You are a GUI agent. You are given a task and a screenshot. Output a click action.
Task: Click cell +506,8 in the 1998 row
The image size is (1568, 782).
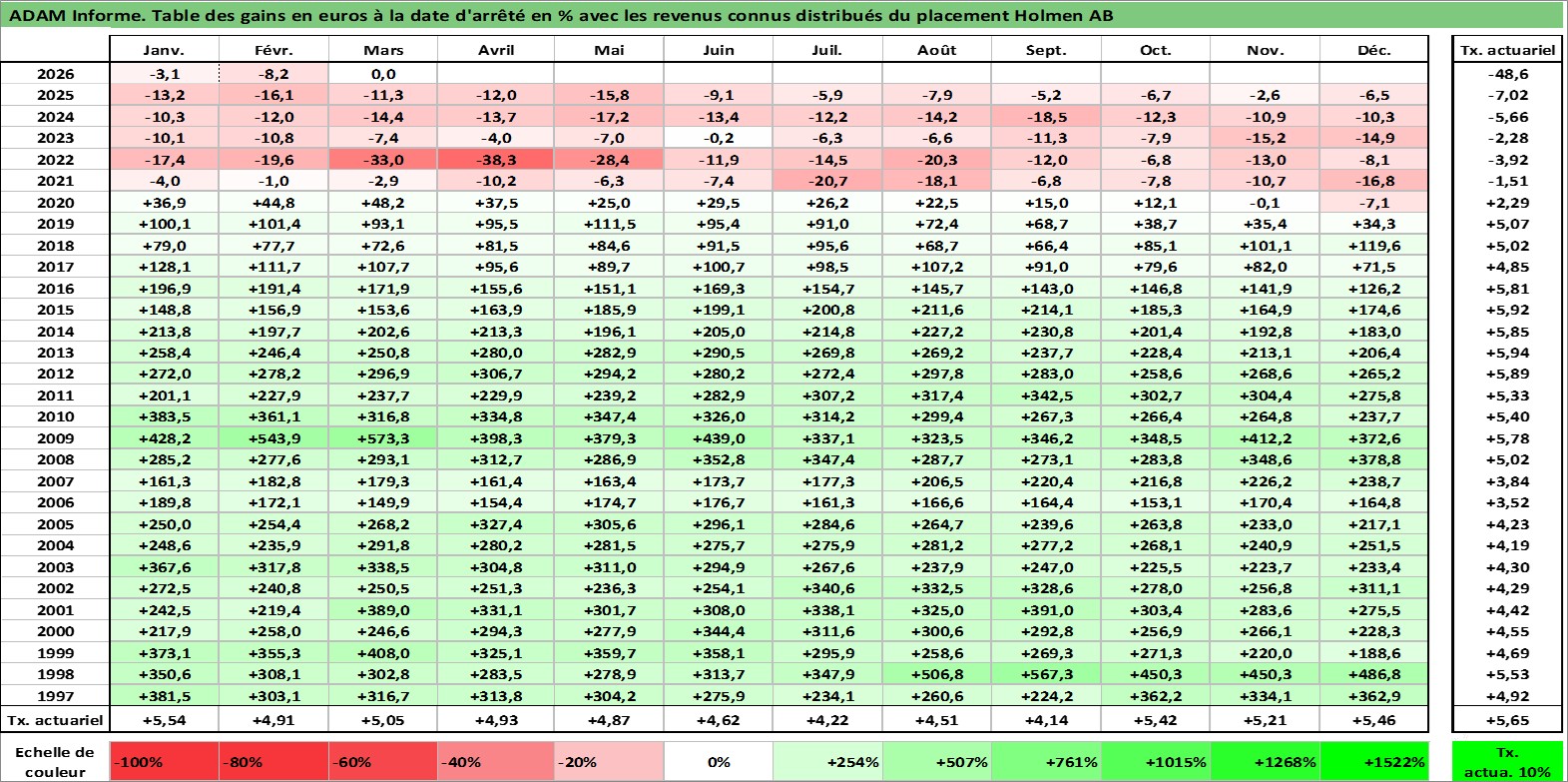(x=937, y=674)
